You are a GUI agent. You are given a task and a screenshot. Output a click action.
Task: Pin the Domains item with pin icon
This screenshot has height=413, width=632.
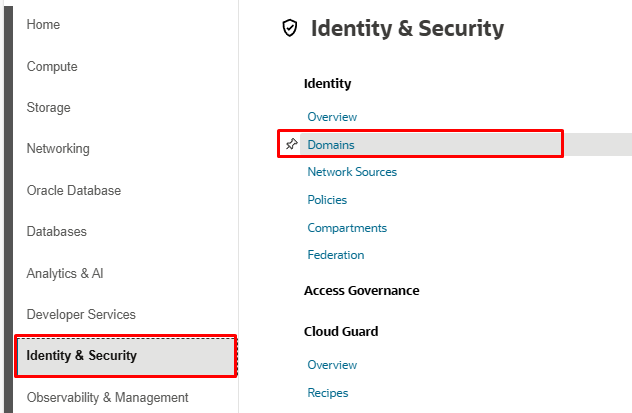click(291, 144)
